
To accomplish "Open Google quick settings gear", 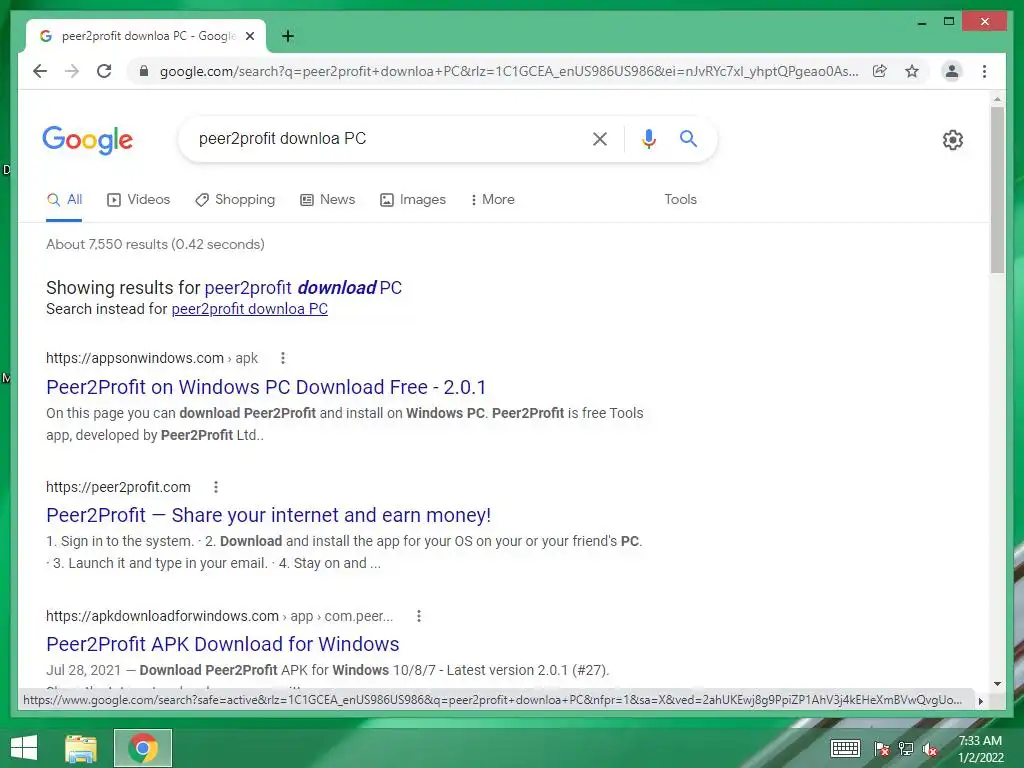I will (953, 140).
